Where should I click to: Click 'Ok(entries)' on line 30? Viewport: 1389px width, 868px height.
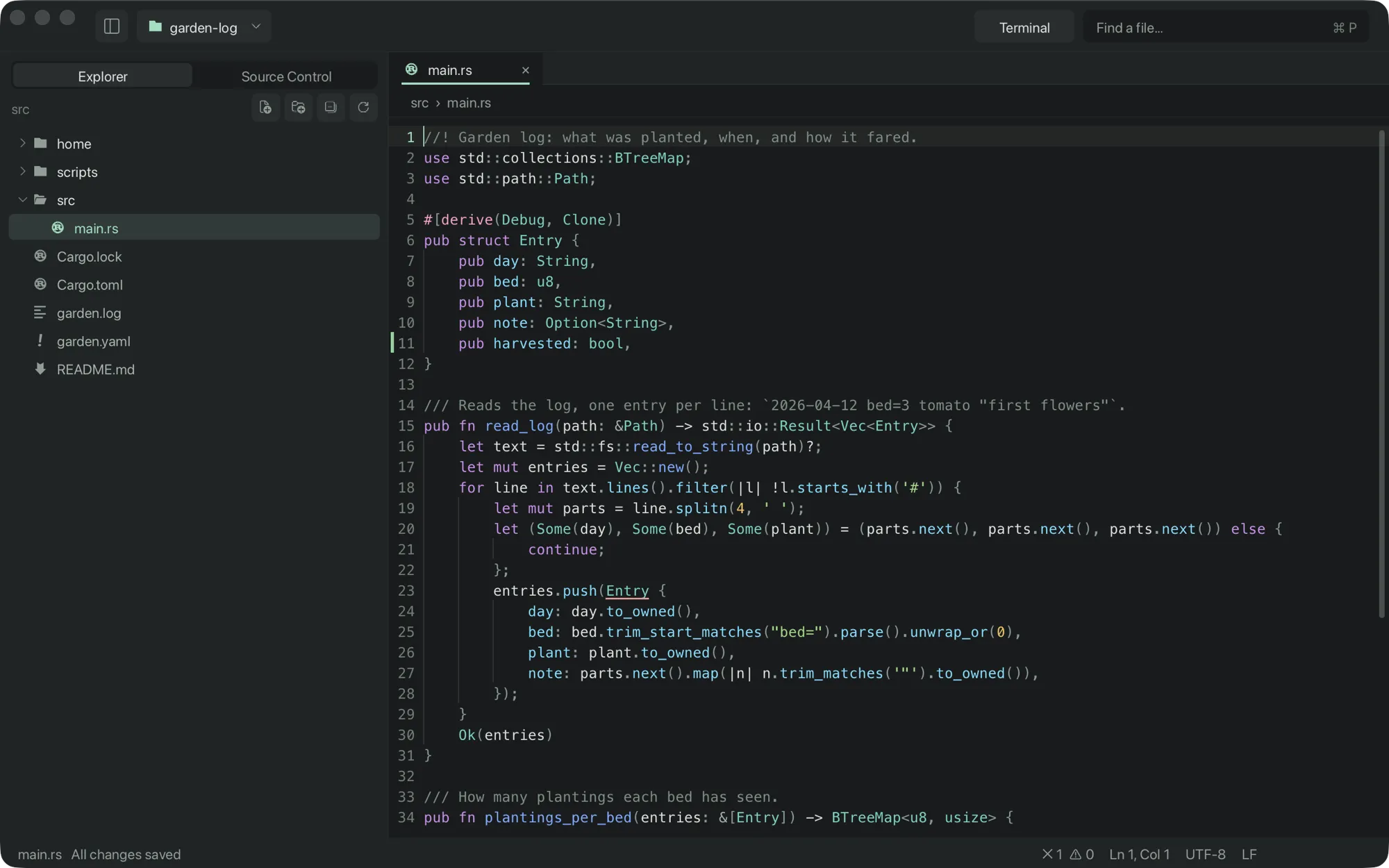pos(506,735)
